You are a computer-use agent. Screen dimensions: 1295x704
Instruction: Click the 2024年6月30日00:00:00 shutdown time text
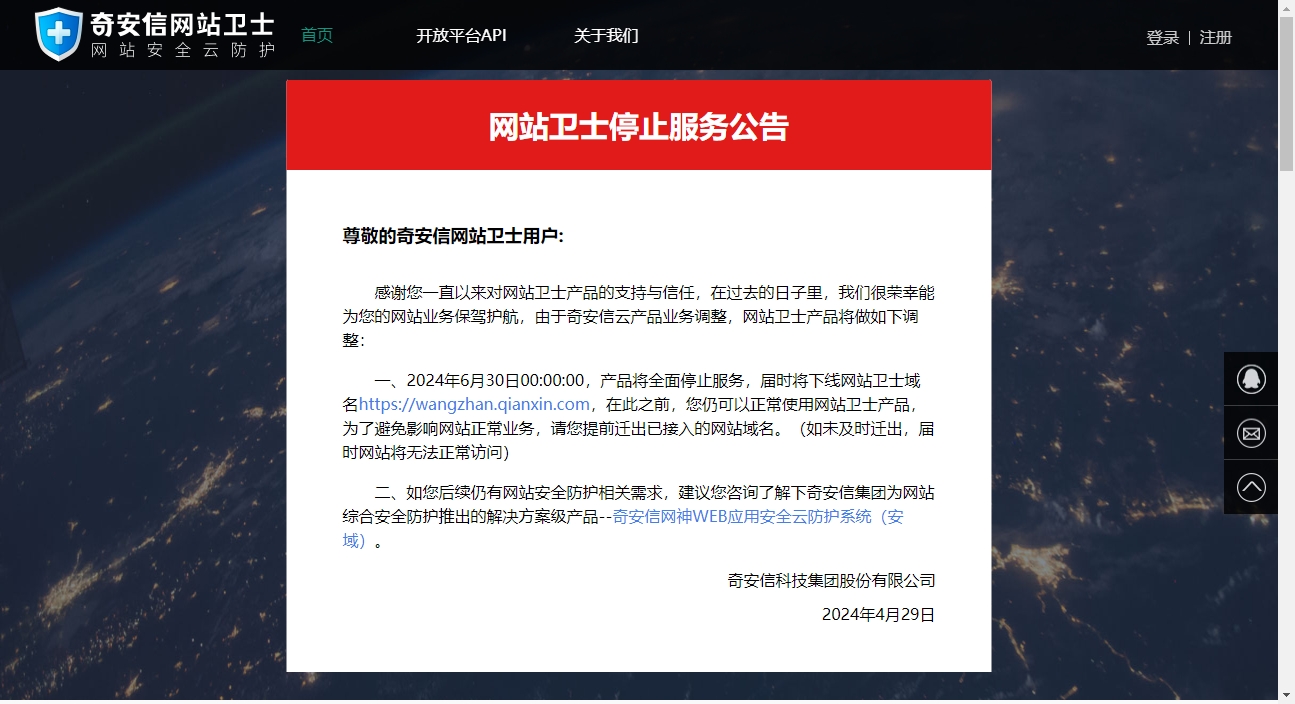click(495, 380)
